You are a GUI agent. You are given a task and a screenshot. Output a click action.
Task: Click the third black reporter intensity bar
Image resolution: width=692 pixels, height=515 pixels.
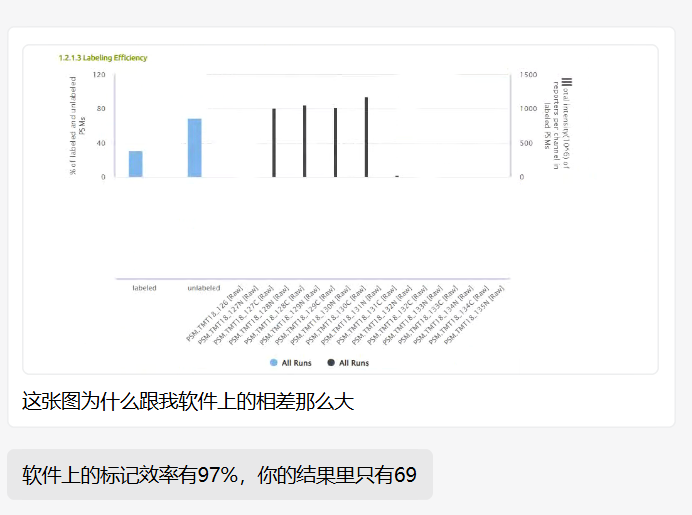pos(335,143)
